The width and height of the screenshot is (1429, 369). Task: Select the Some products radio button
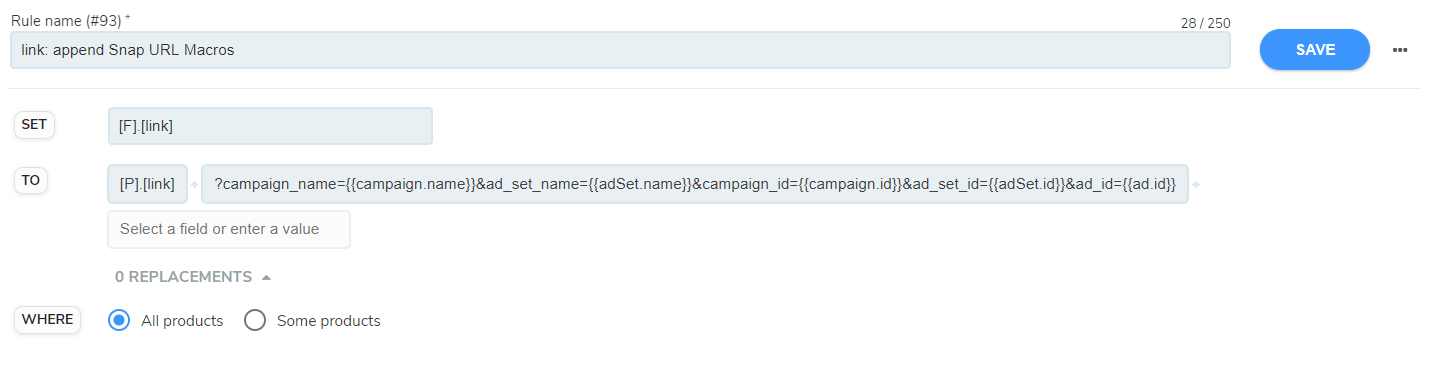pos(255,320)
